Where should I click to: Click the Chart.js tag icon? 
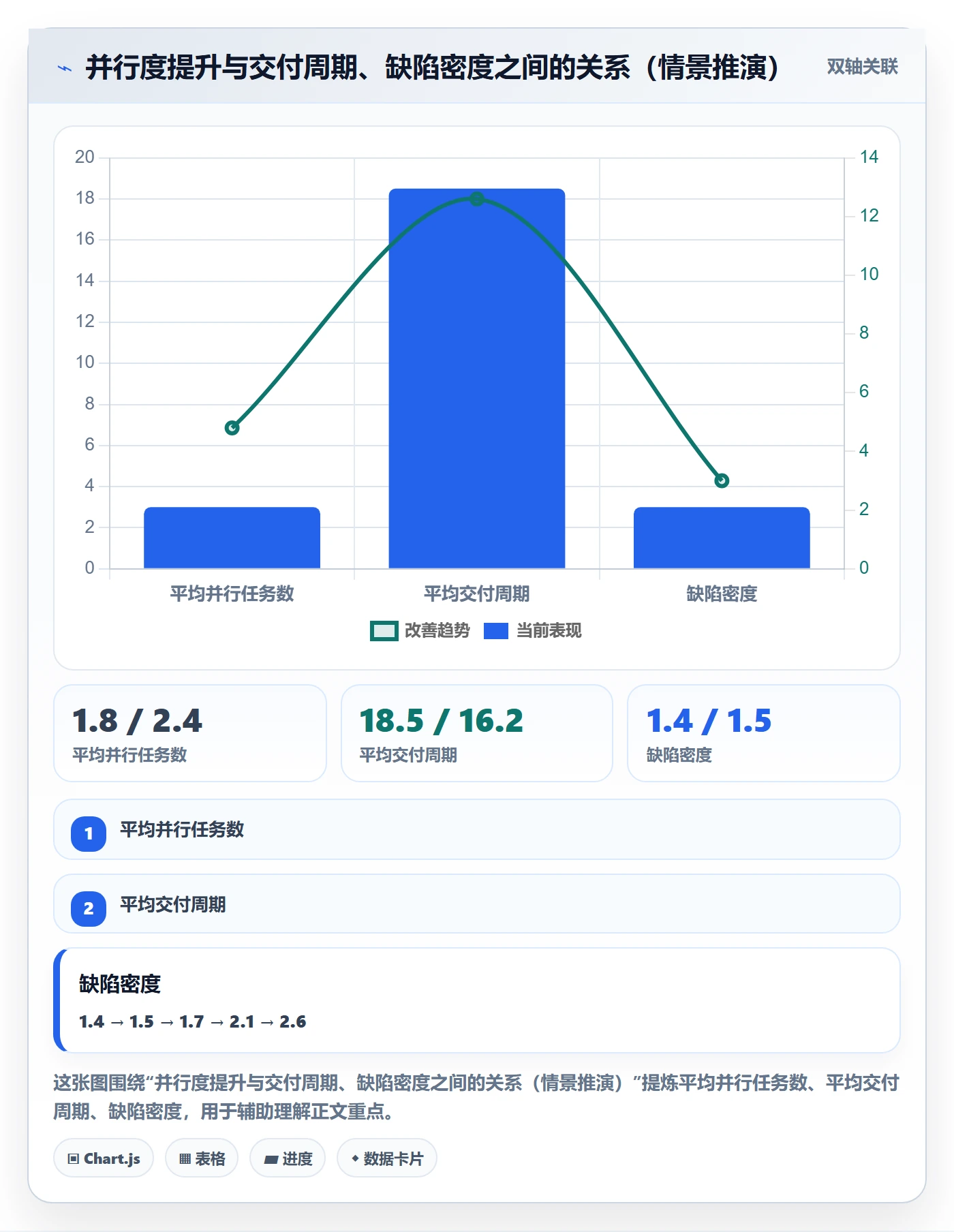pos(74,1159)
